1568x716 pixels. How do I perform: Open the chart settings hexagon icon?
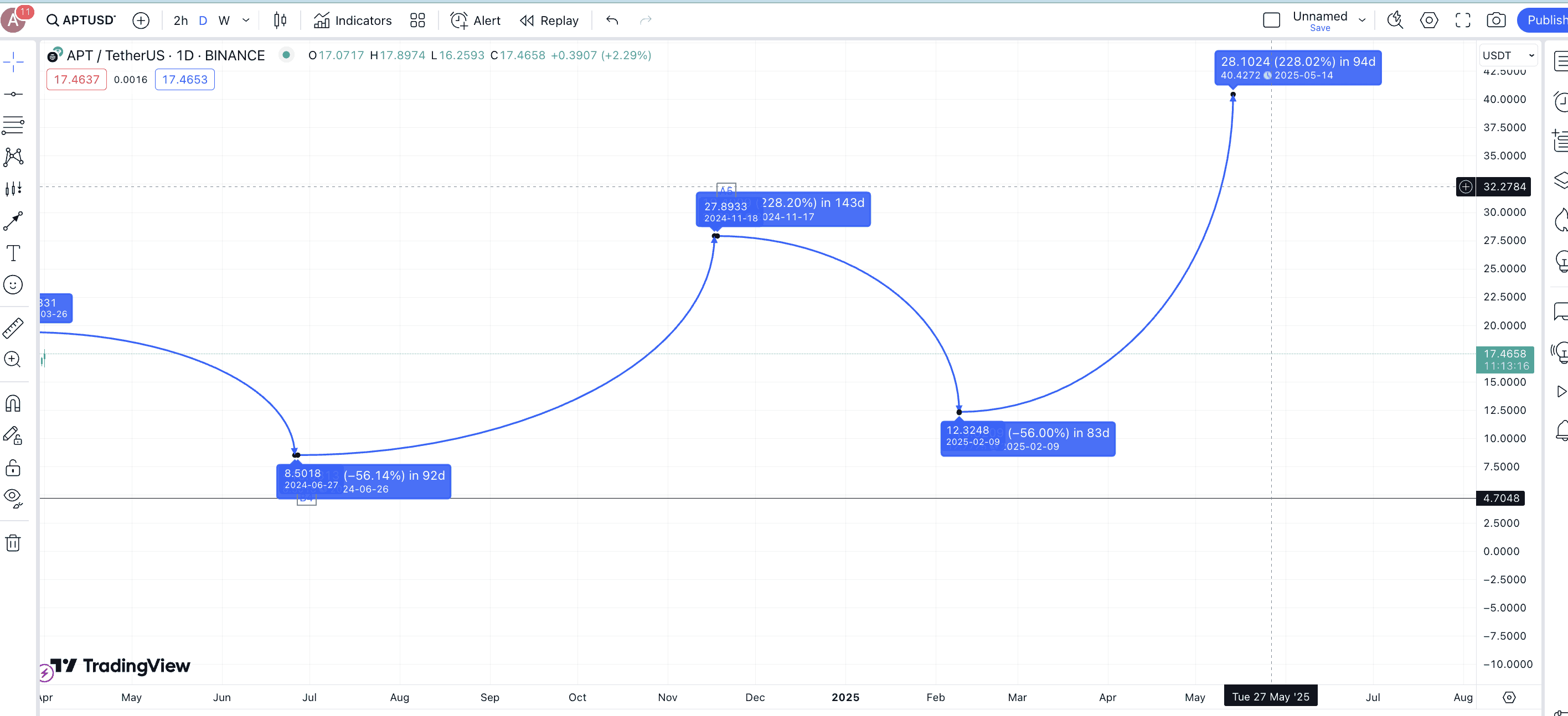click(1428, 20)
